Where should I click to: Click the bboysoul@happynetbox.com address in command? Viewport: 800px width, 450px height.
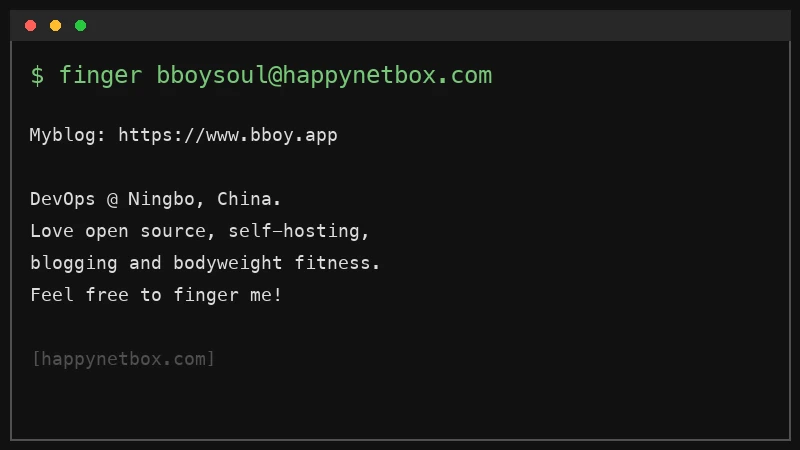tap(324, 76)
